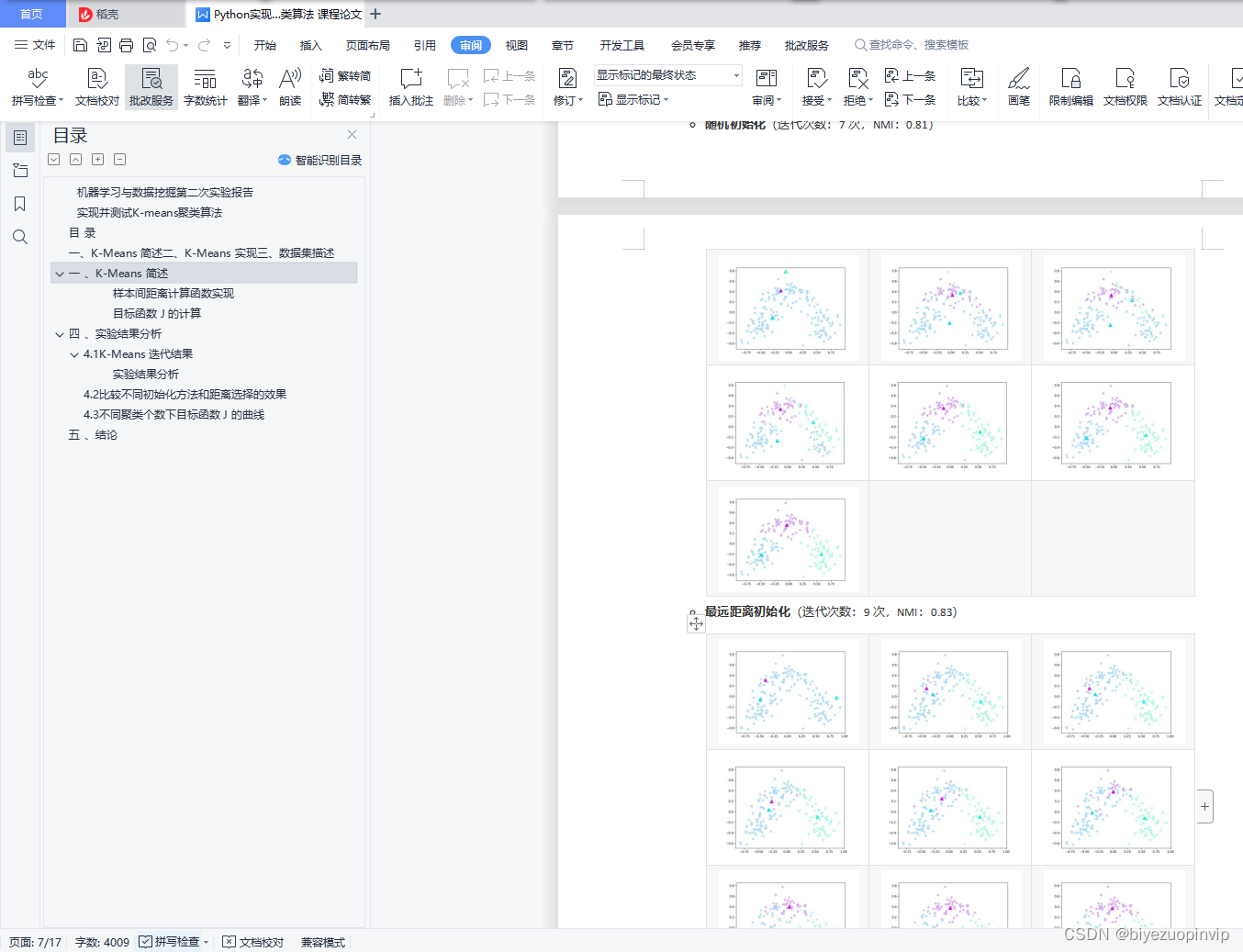Switch sidebar to outline/目录 panel icon
This screenshot has width=1243, height=952.
click(x=20, y=138)
